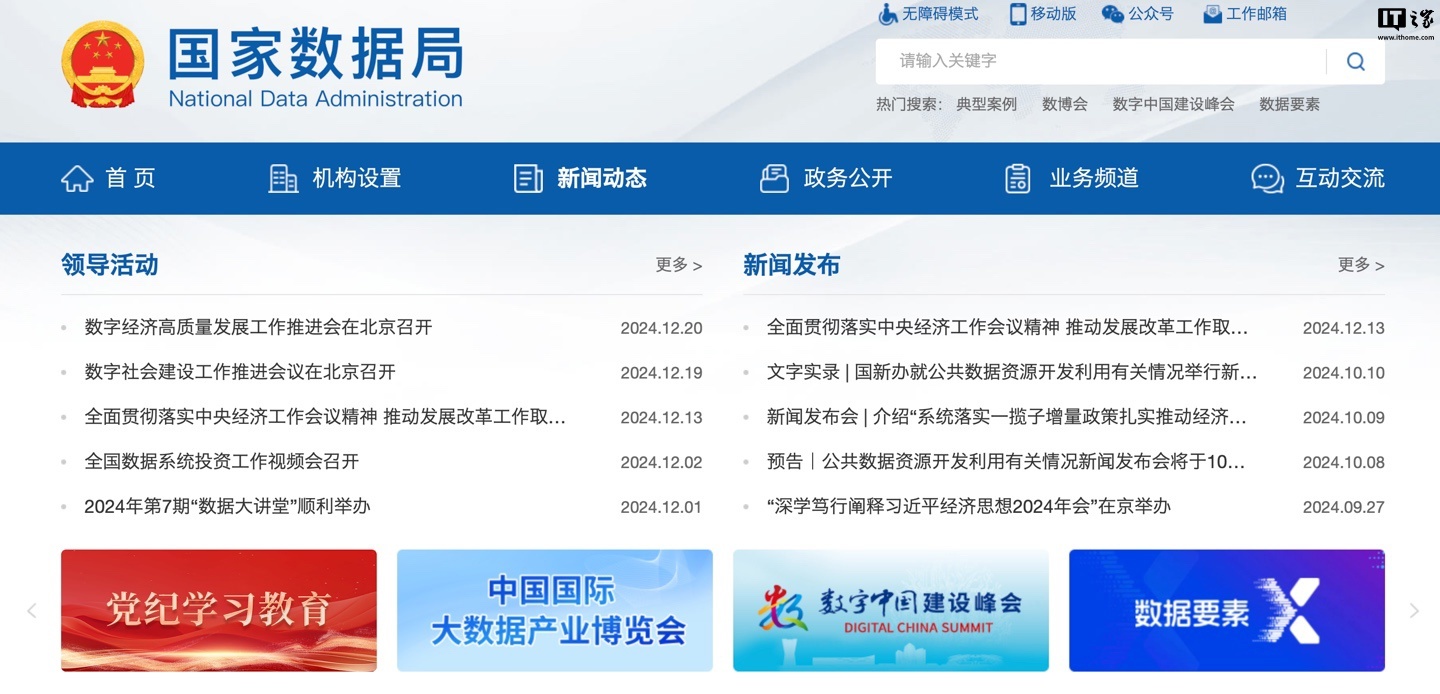Click the National Data Administration English subtitle
Screen dimensions: 1440x694
[x=315, y=99]
